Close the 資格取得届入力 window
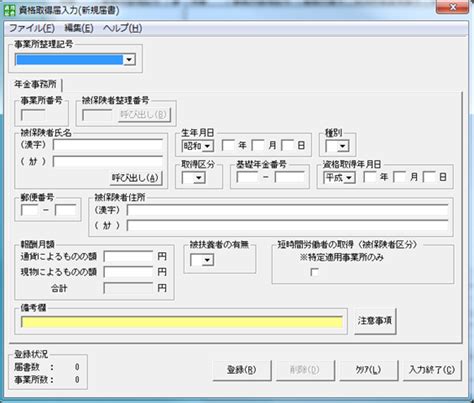Screen dimensions: 474x403 (x=453, y=7)
